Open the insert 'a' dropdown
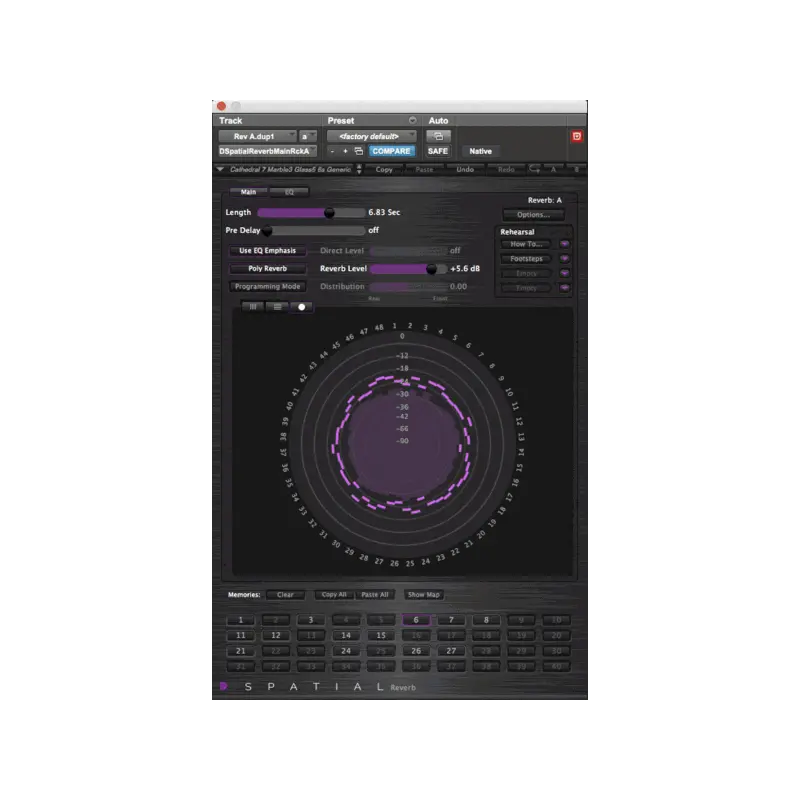Image resolution: width=800 pixels, height=800 pixels. (x=308, y=136)
